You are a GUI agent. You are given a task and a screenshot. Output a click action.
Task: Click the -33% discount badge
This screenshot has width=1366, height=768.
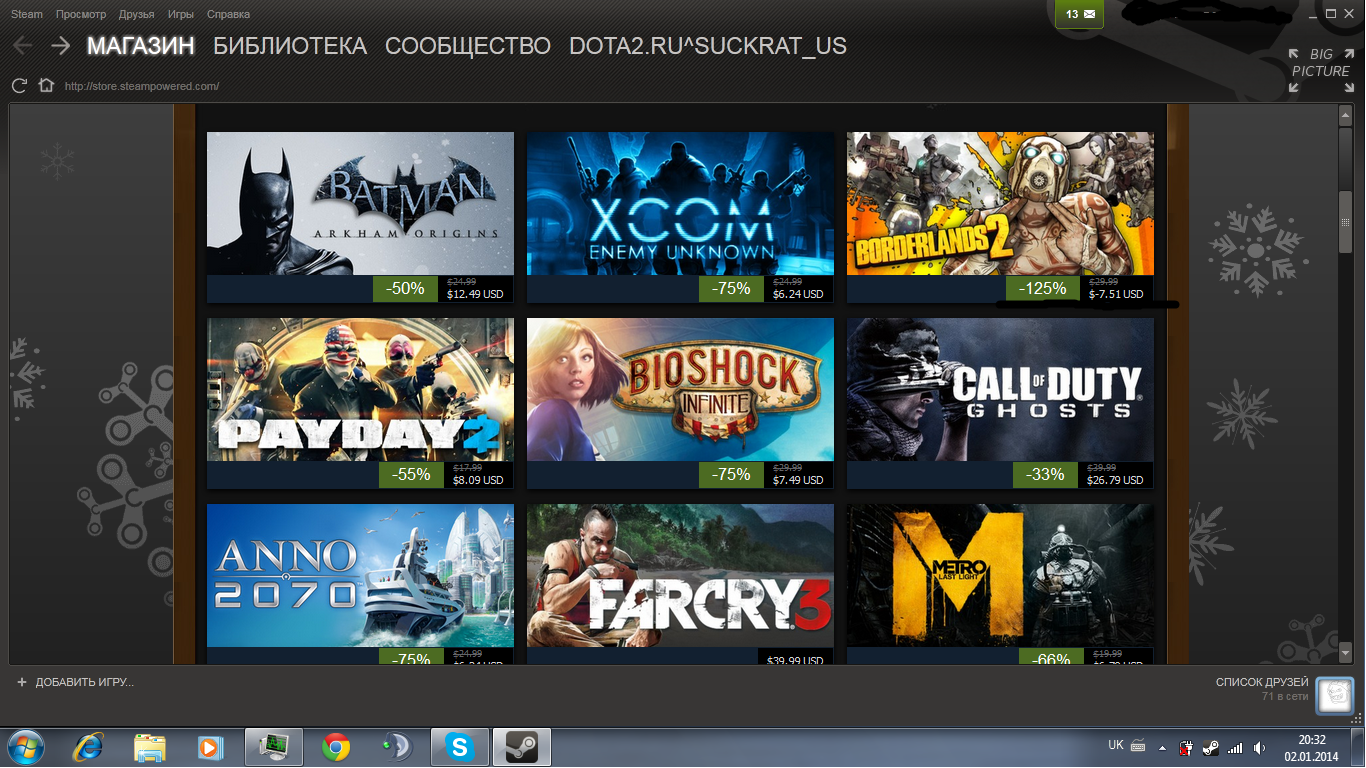1046,475
